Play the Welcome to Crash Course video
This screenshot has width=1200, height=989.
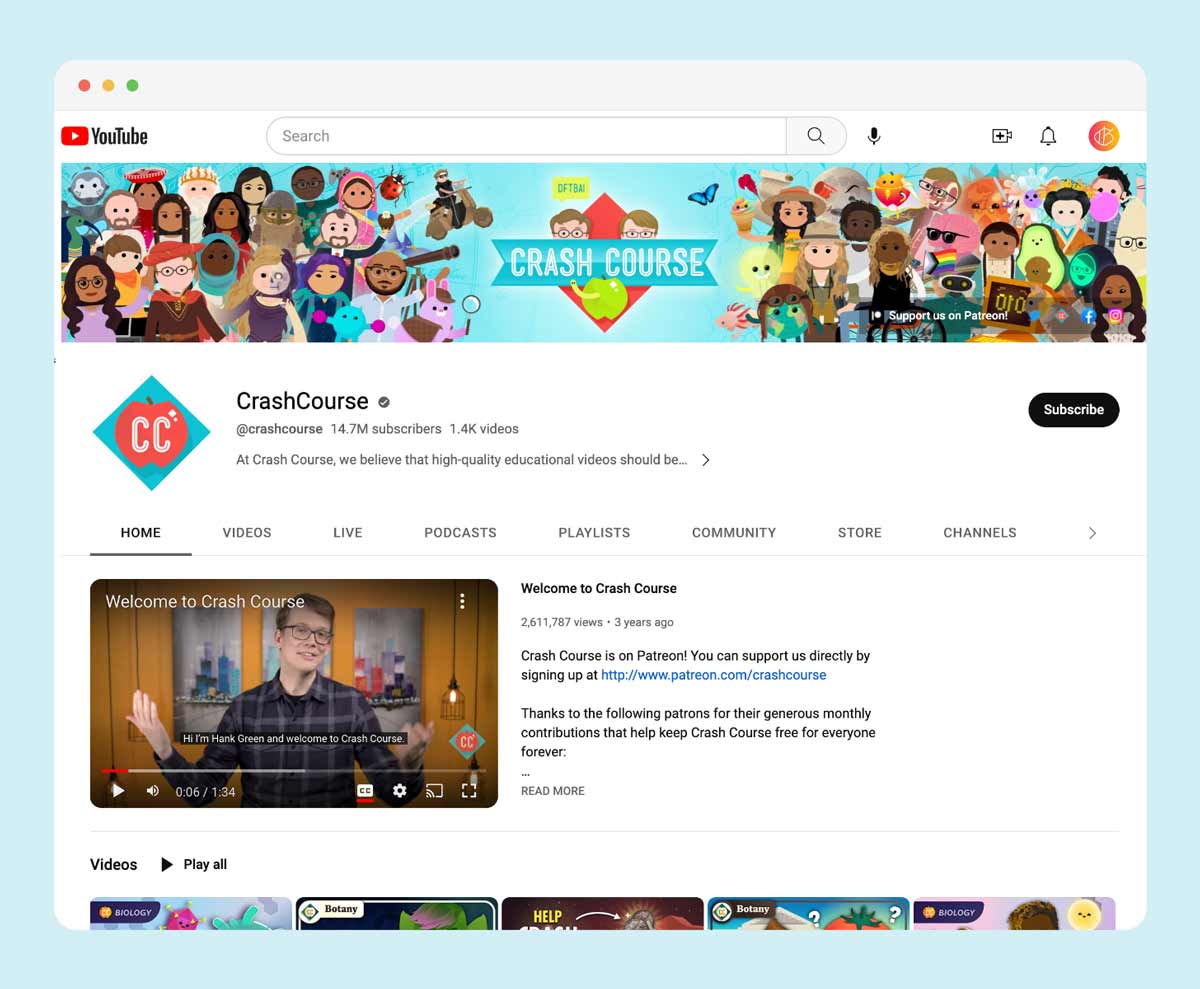[118, 791]
